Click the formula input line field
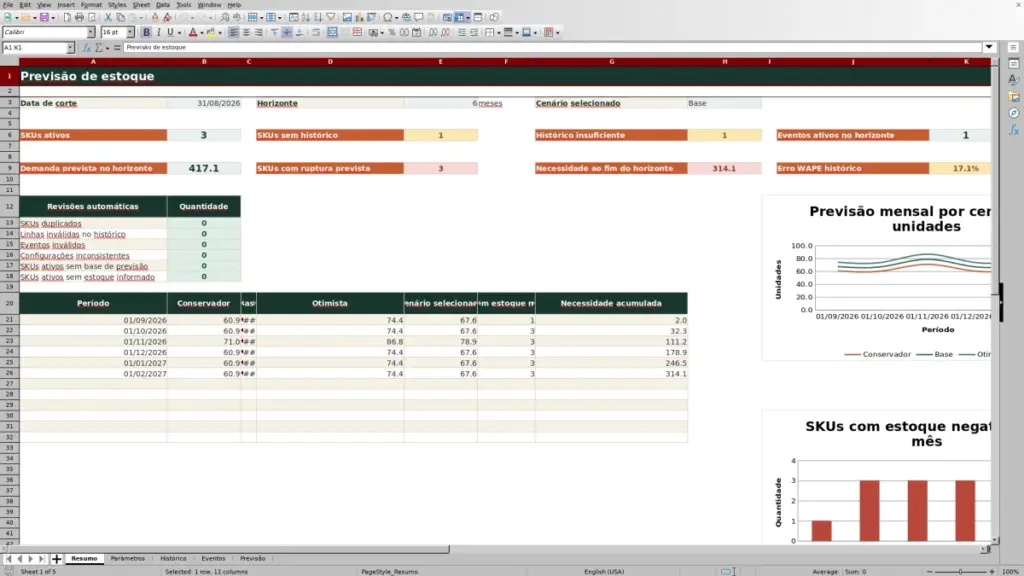Image resolution: width=1024 pixels, height=576 pixels. 552,48
